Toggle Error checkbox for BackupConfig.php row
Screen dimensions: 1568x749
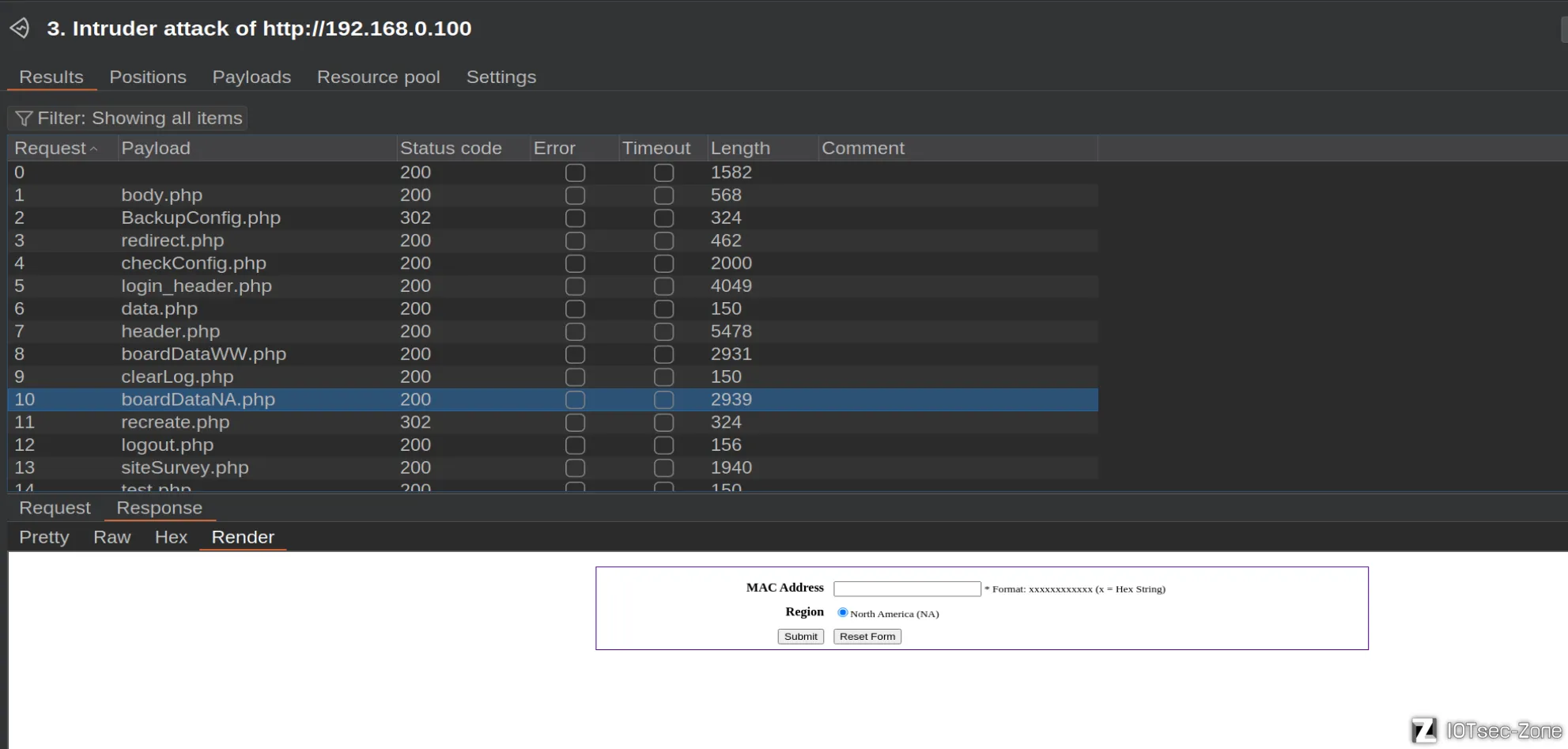576,218
